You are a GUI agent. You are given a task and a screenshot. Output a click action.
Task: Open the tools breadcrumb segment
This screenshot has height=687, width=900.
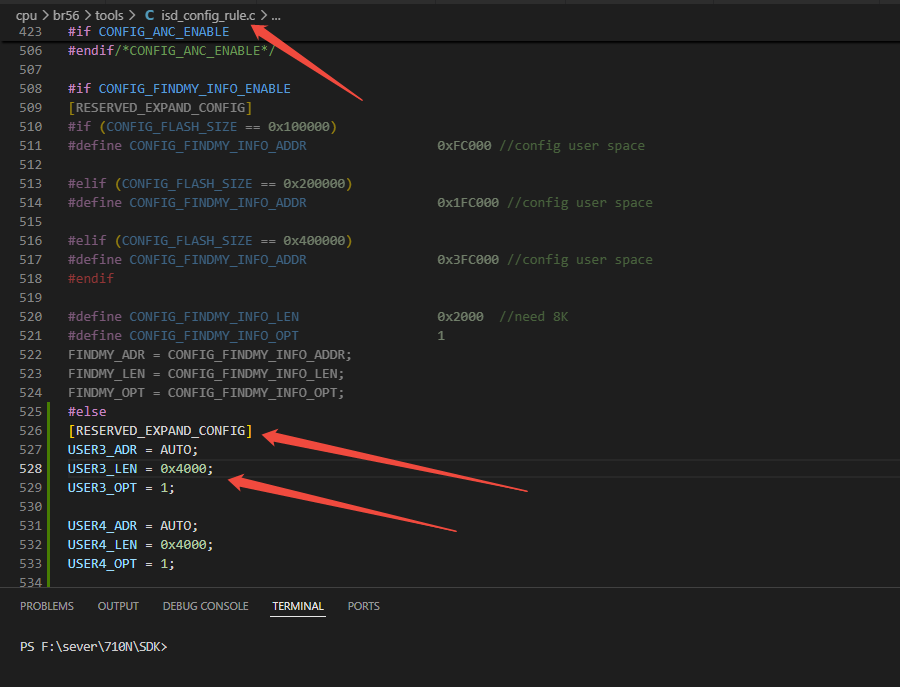(x=109, y=15)
